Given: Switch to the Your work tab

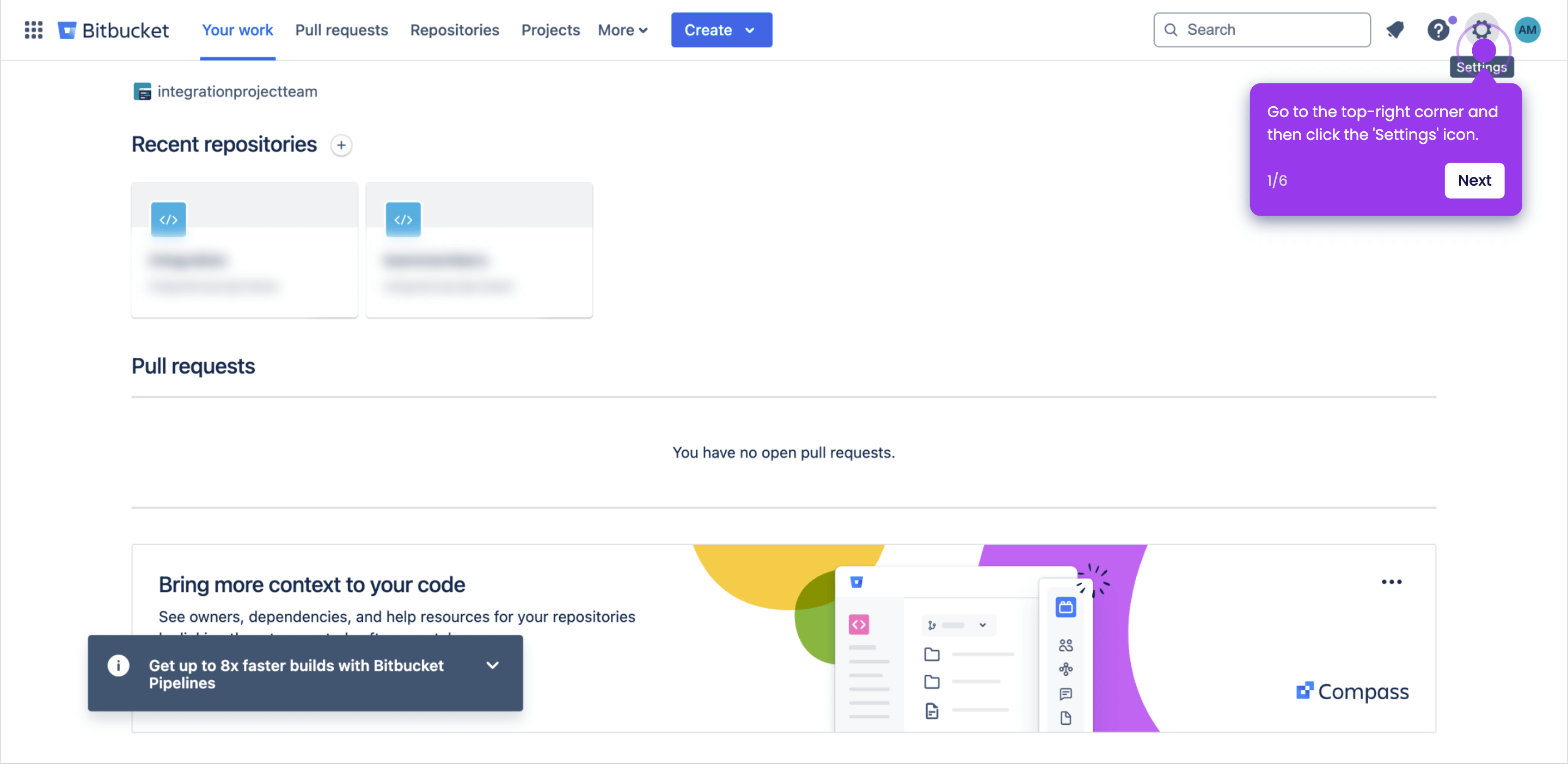Looking at the screenshot, I should [x=237, y=30].
